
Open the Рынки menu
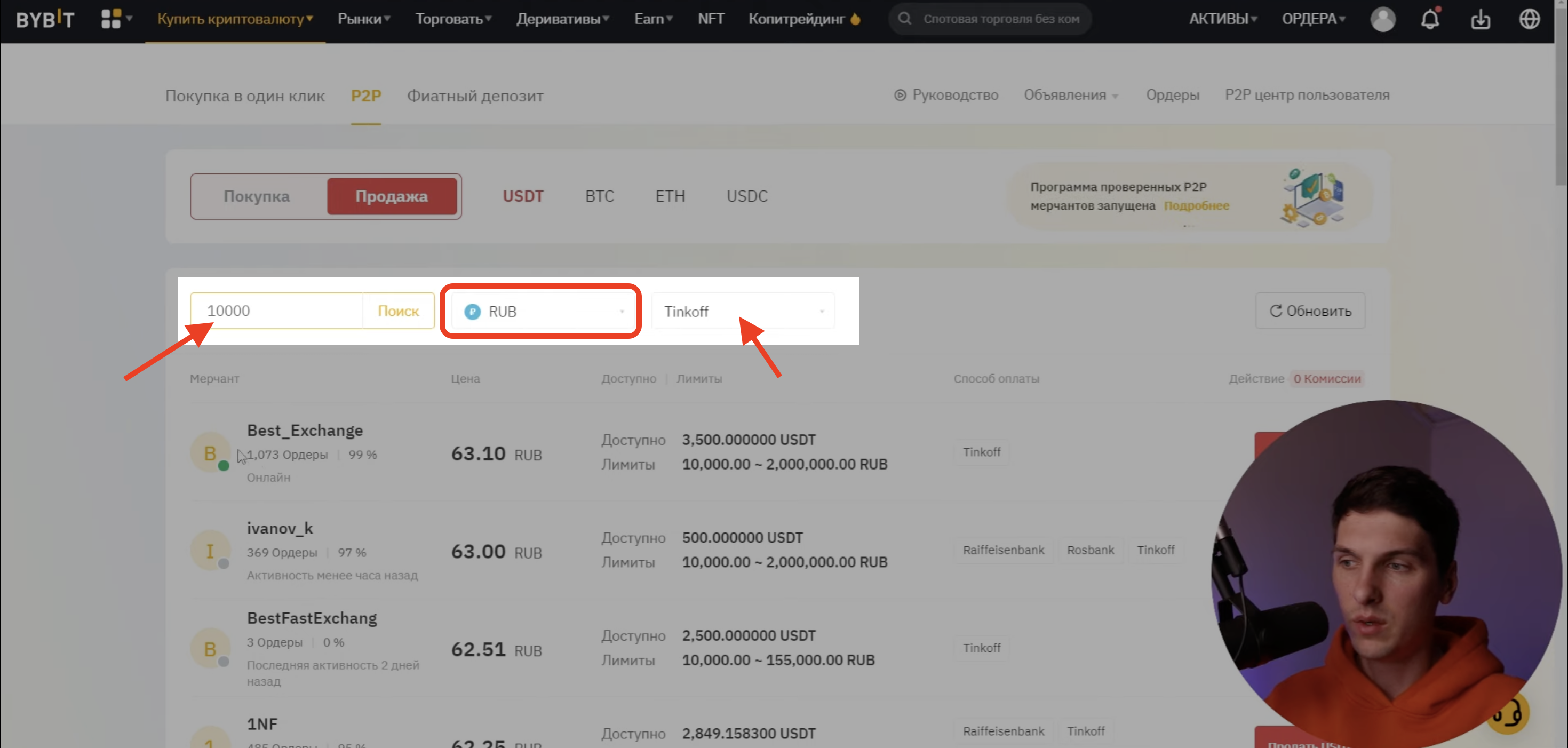click(x=364, y=19)
